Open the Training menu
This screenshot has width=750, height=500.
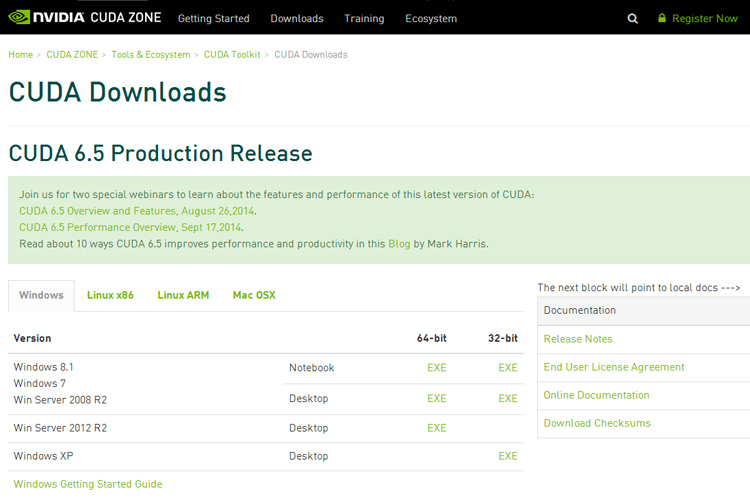pyautogui.click(x=364, y=19)
